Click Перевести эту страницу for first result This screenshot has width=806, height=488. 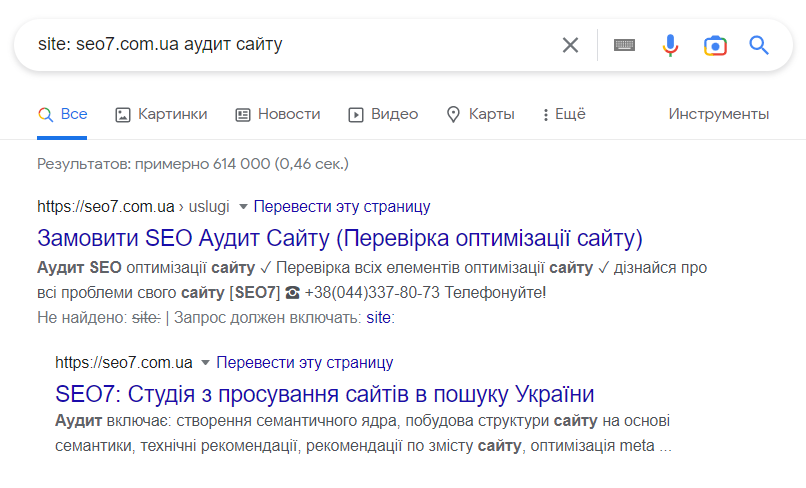click(x=342, y=207)
